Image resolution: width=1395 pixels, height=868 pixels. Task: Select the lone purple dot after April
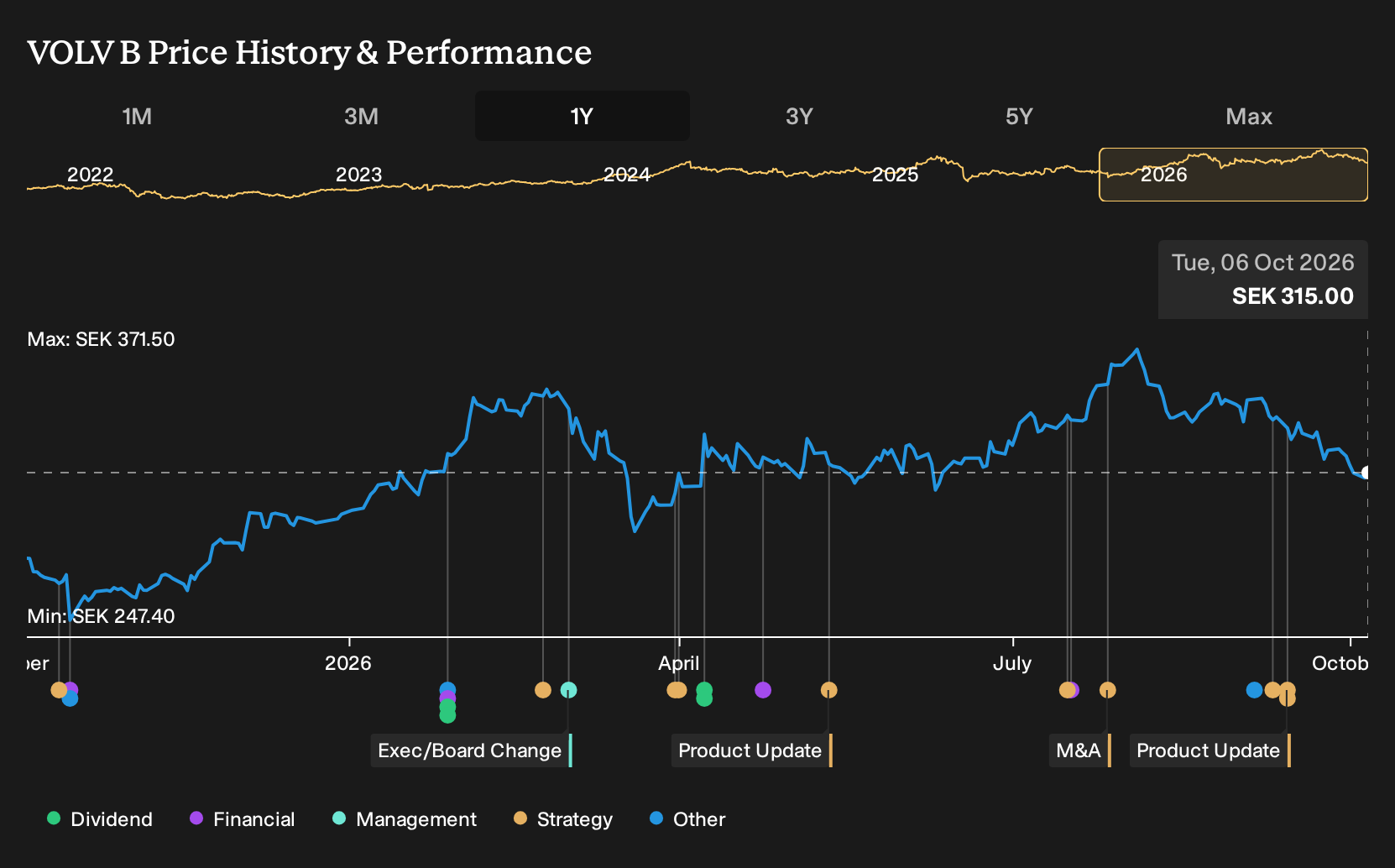pos(762,690)
